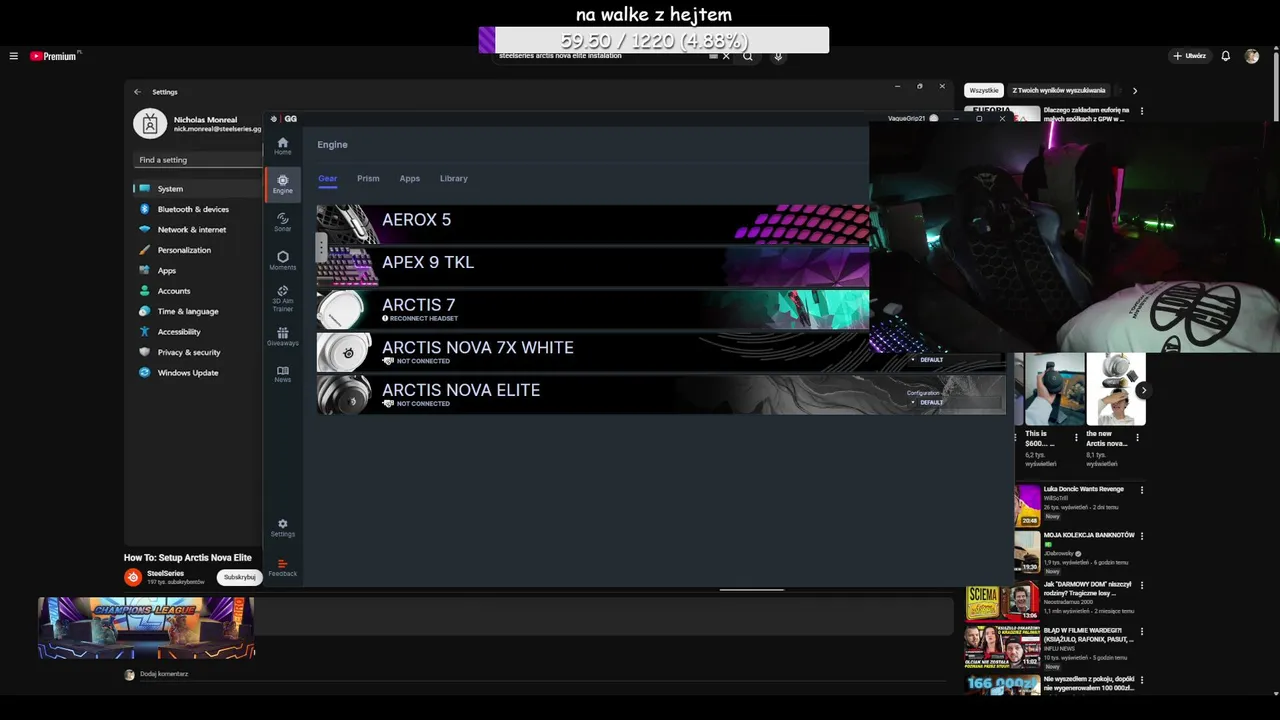Click 'Subskrybuj' subscribe button

pos(240,577)
